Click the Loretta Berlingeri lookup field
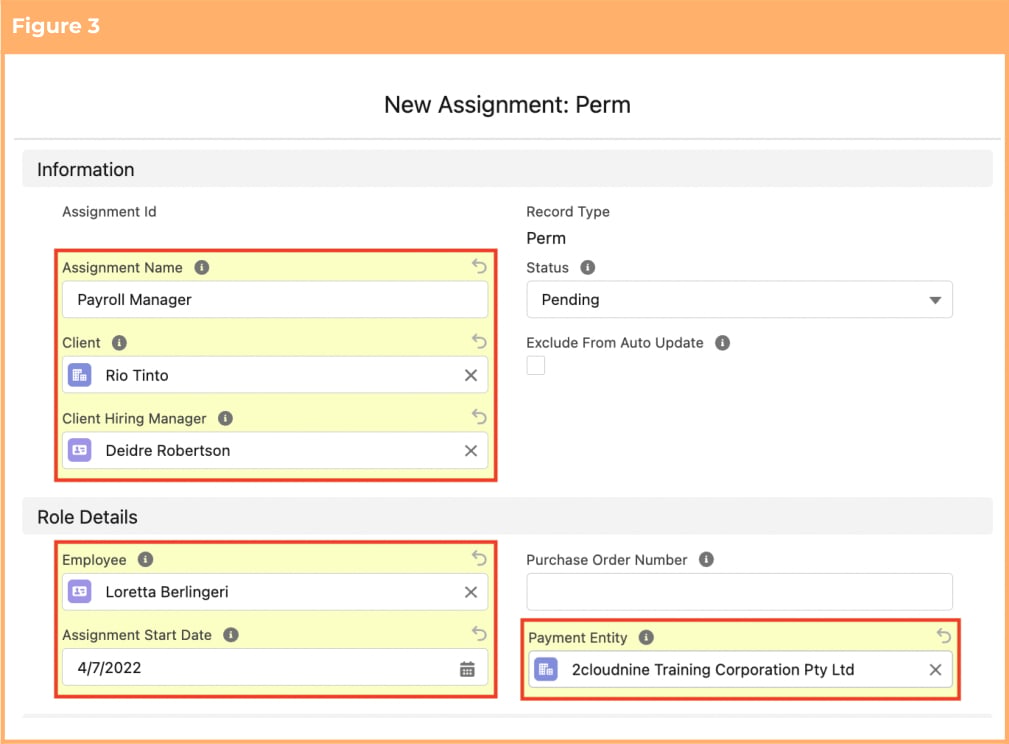Viewport: 1009px width, 744px height. (x=275, y=591)
